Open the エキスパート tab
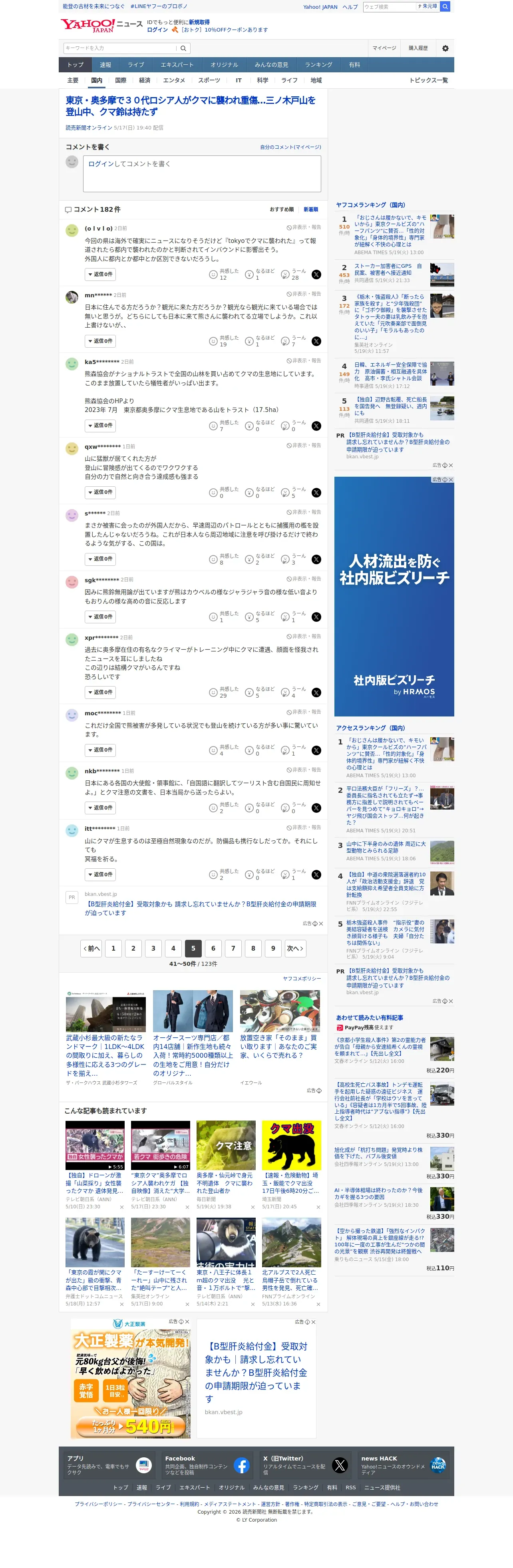513x1568 pixels. coord(177,65)
